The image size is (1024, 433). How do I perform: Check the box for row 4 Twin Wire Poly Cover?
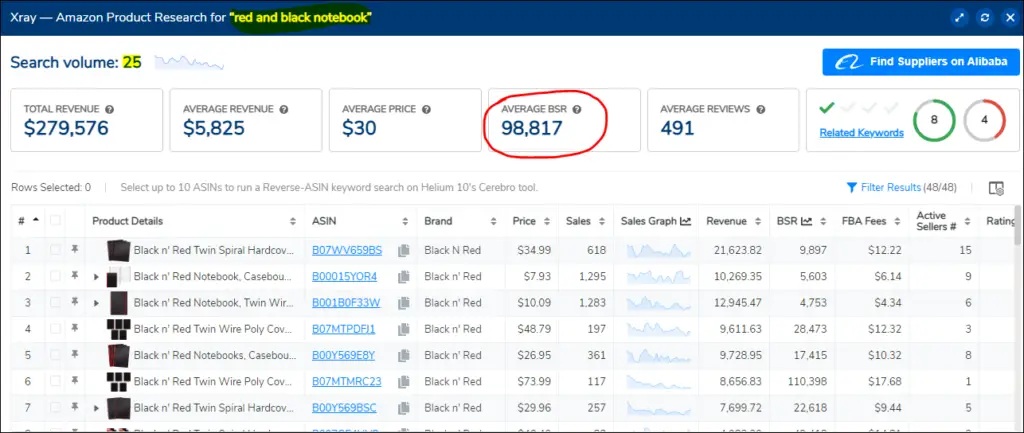56,329
